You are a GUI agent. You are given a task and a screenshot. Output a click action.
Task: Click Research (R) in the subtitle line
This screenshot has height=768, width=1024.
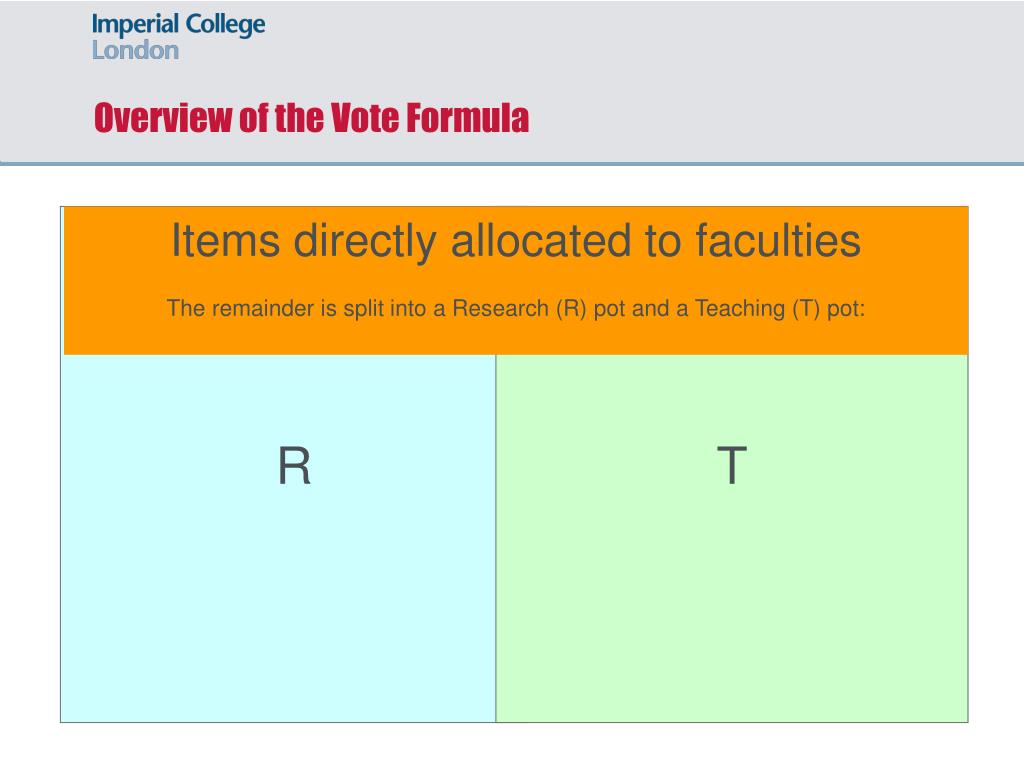pyautogui.click(x=519, y=308)
